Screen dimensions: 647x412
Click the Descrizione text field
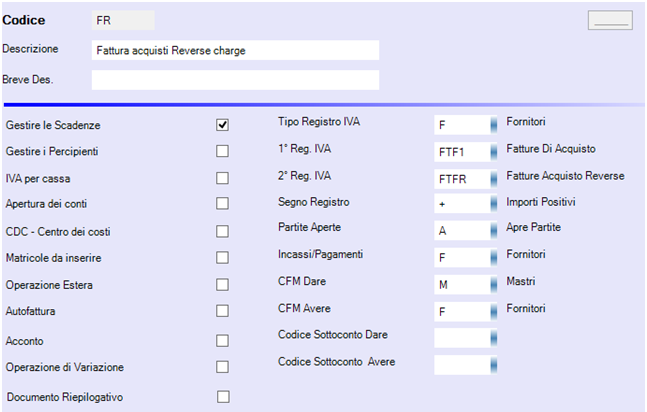coord(235,50)
